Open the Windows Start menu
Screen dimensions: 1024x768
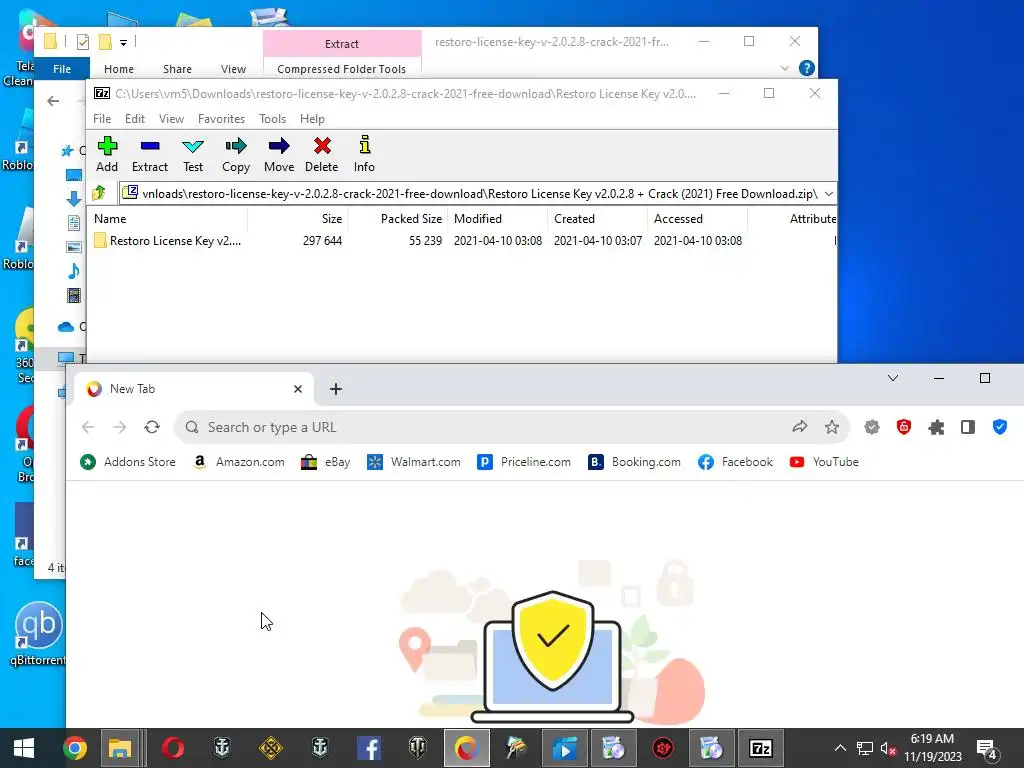(x=24, y=748)
